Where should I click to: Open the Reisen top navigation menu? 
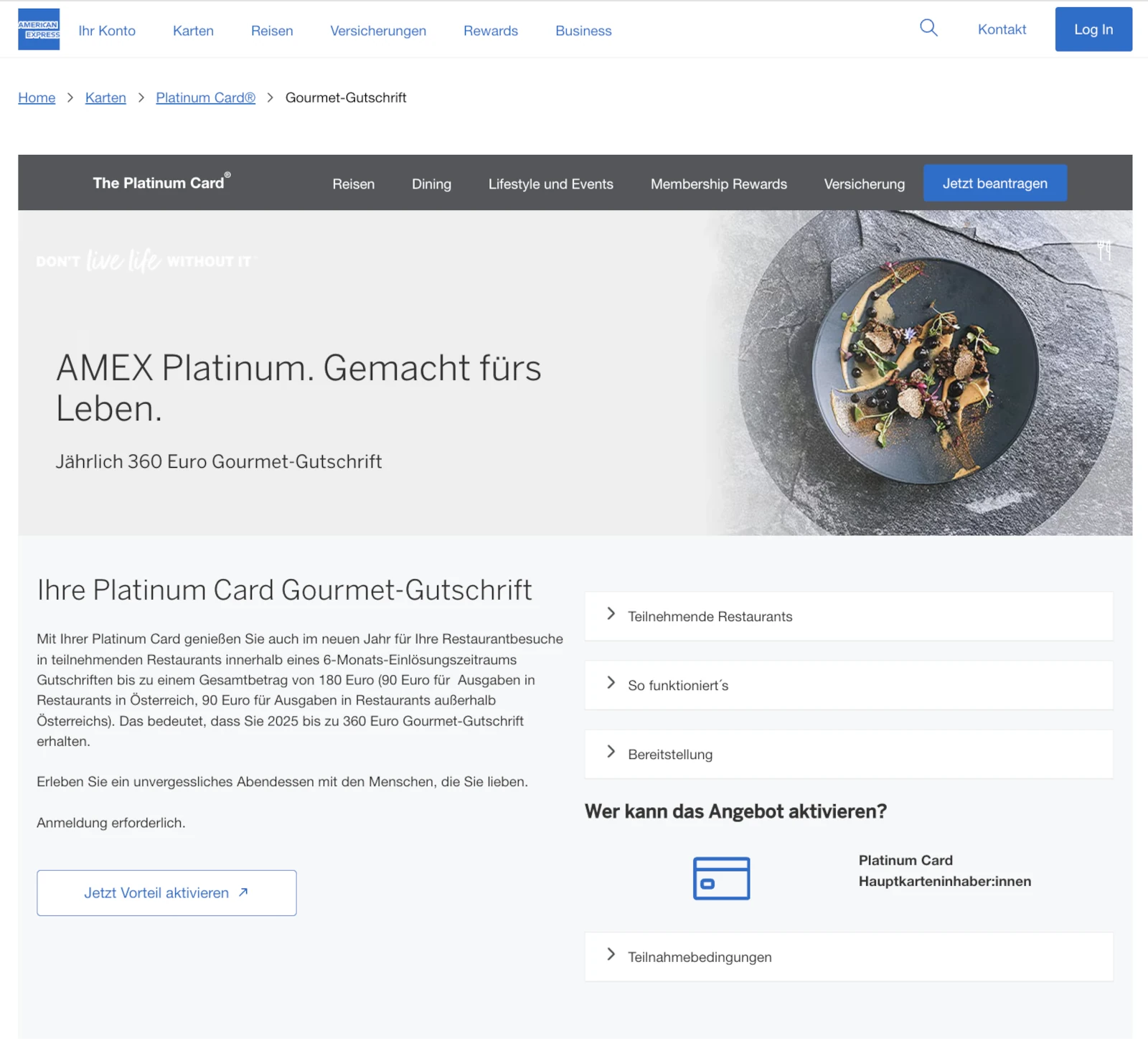(x=272, y=31)
